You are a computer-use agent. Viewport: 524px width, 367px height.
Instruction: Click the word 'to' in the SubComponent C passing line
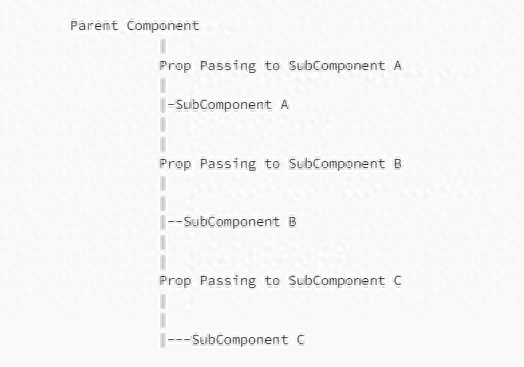tap(272, 281)
